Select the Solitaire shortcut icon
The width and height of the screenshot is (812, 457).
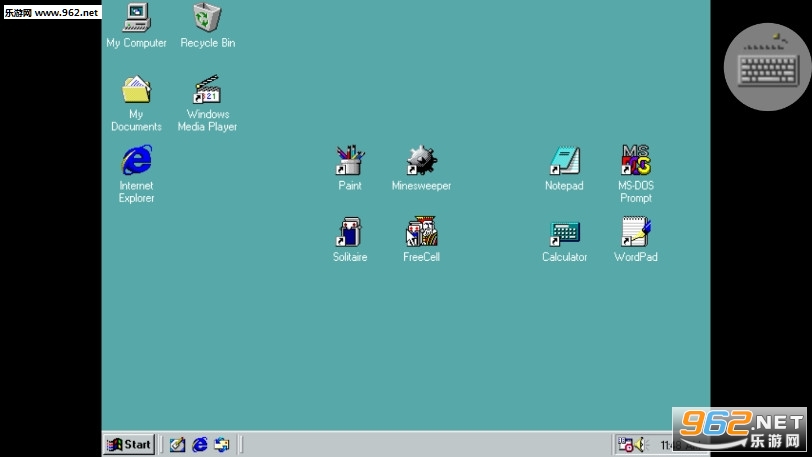[349, 232]
